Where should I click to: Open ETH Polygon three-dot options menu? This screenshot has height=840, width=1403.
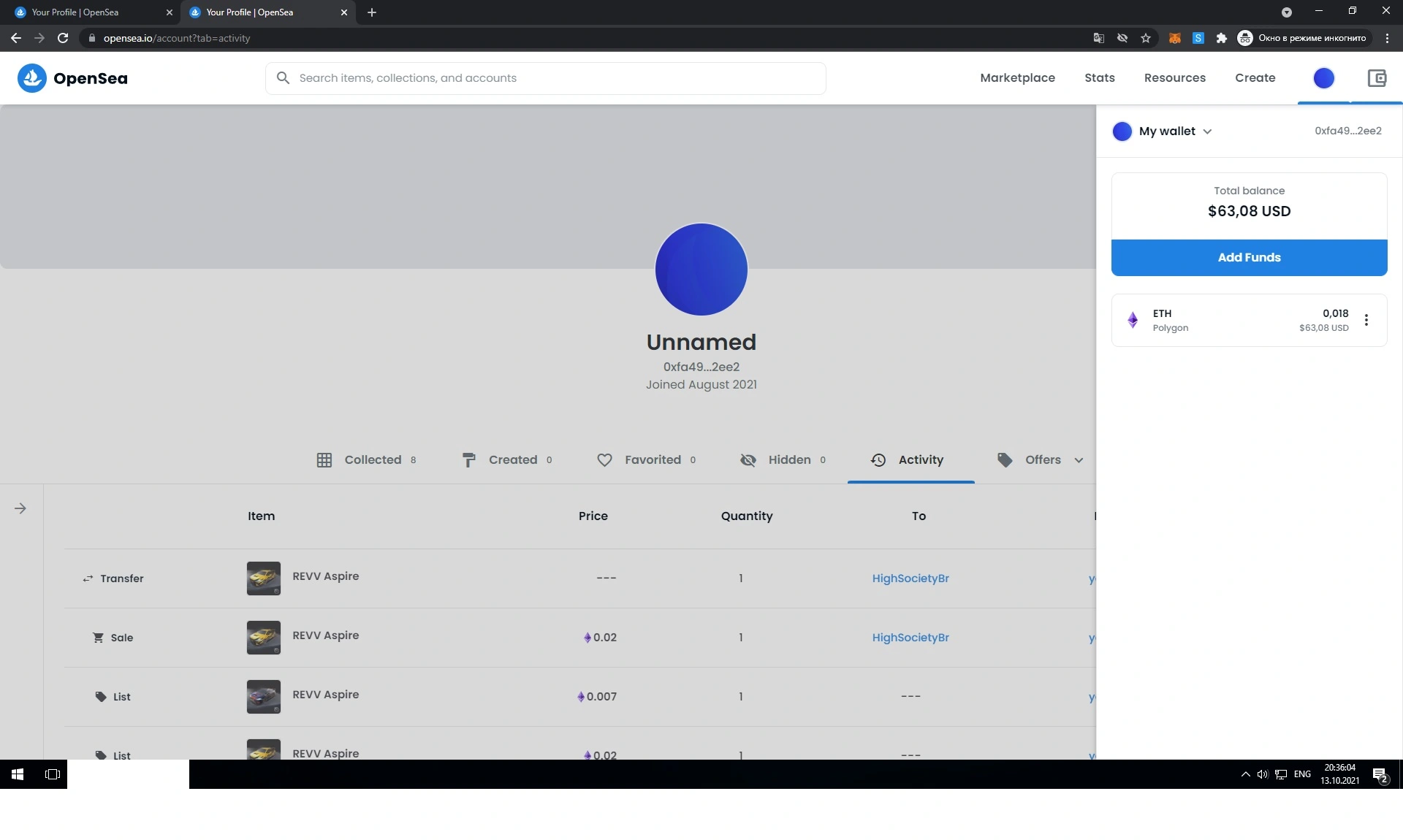tap(1366, 320)
